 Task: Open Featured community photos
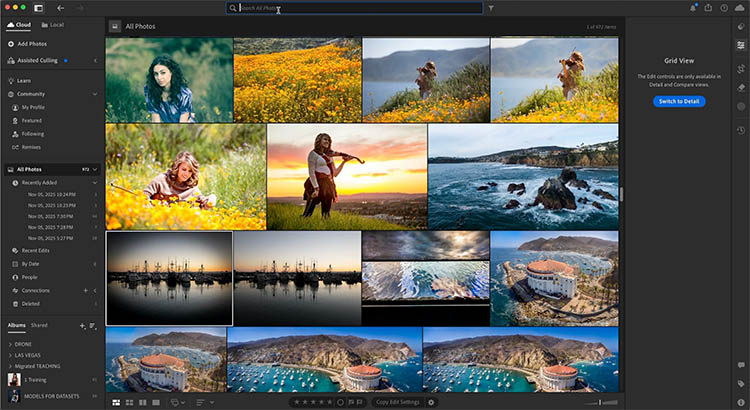(27, 121)
